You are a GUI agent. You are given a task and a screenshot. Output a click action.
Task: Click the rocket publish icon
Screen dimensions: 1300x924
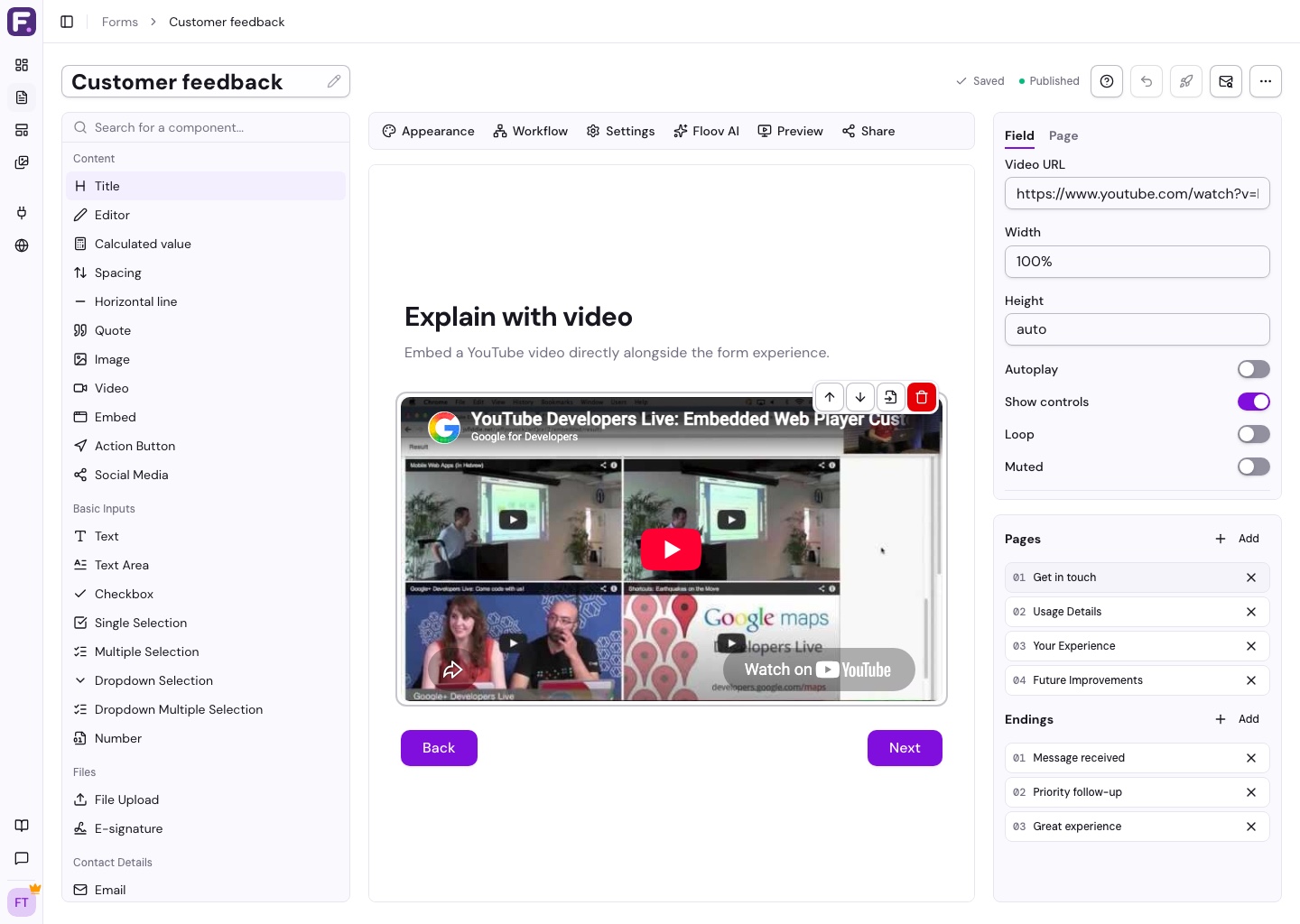click(x=1186, y=81)
